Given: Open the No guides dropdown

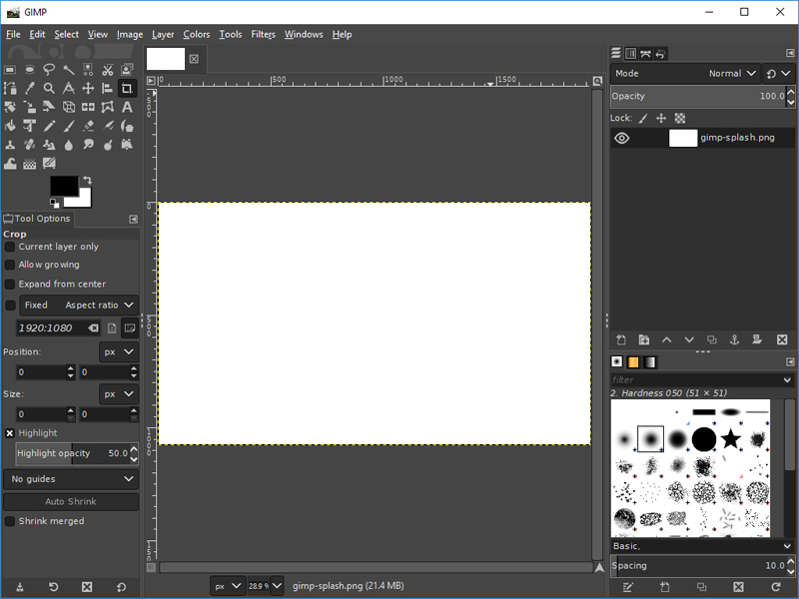Looking at the screenshot, I should pyautogui.click(x=71, y=479).
